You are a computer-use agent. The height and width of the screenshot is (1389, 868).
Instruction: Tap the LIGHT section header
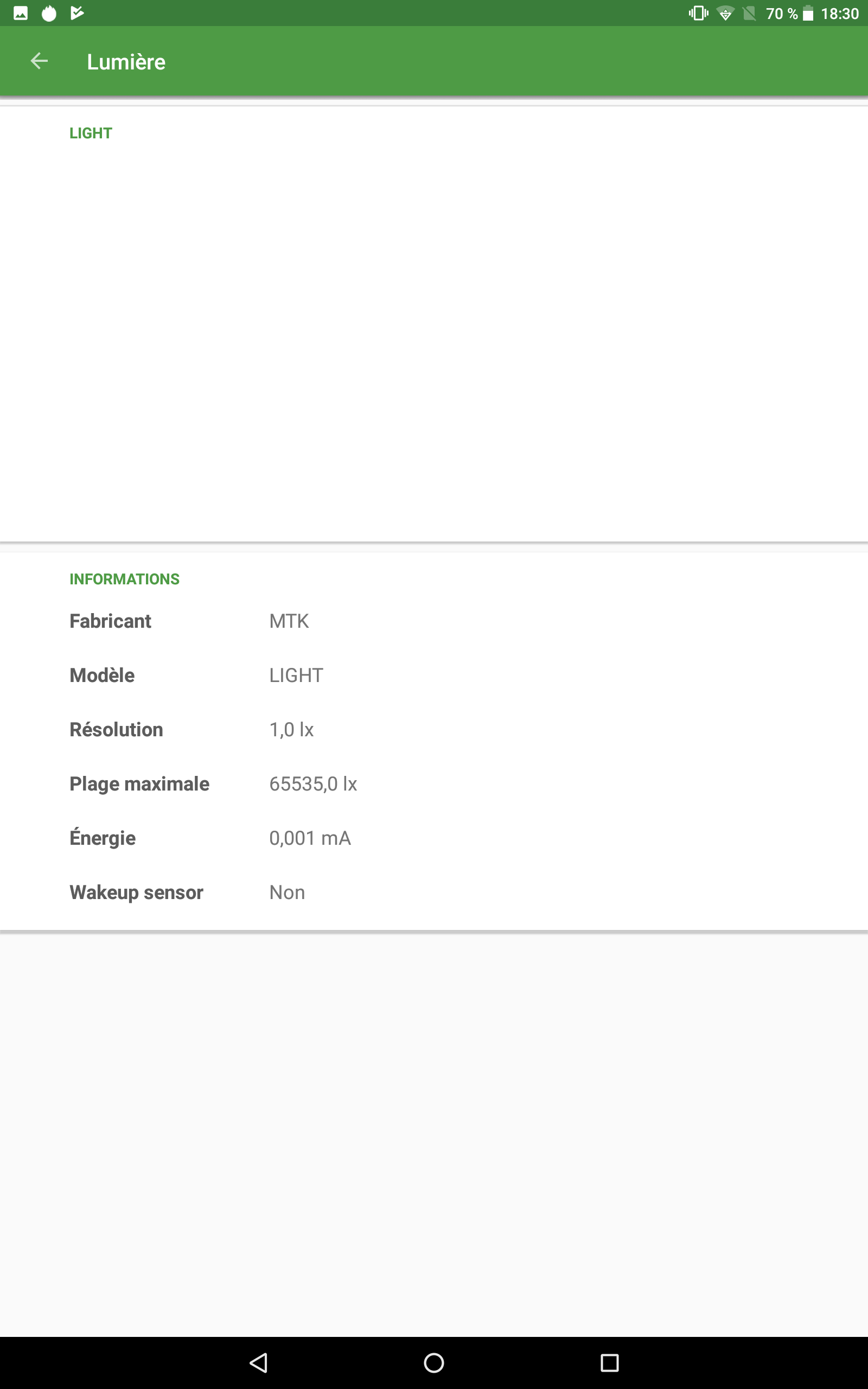(91, 133)
